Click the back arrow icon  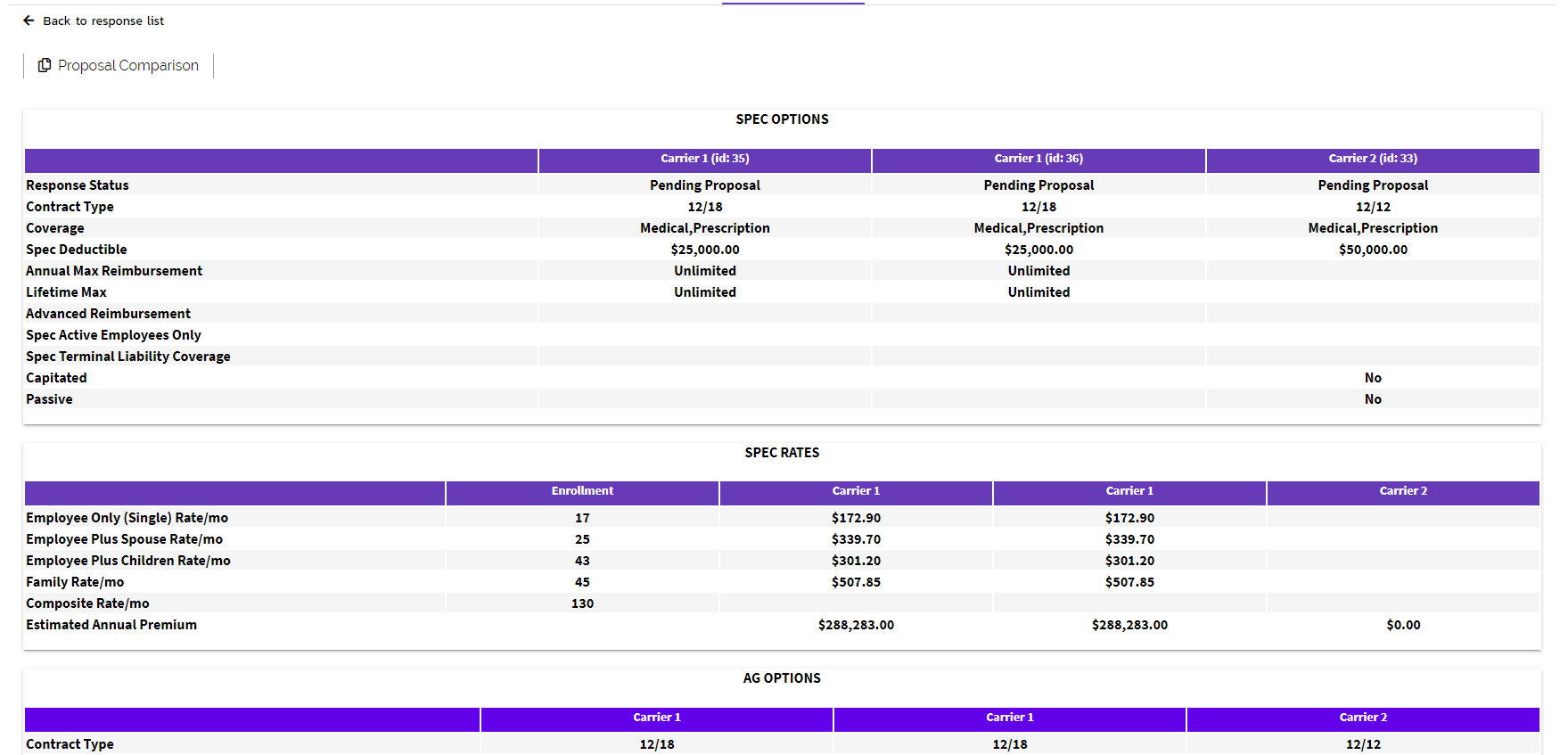(x=29, y=21)
